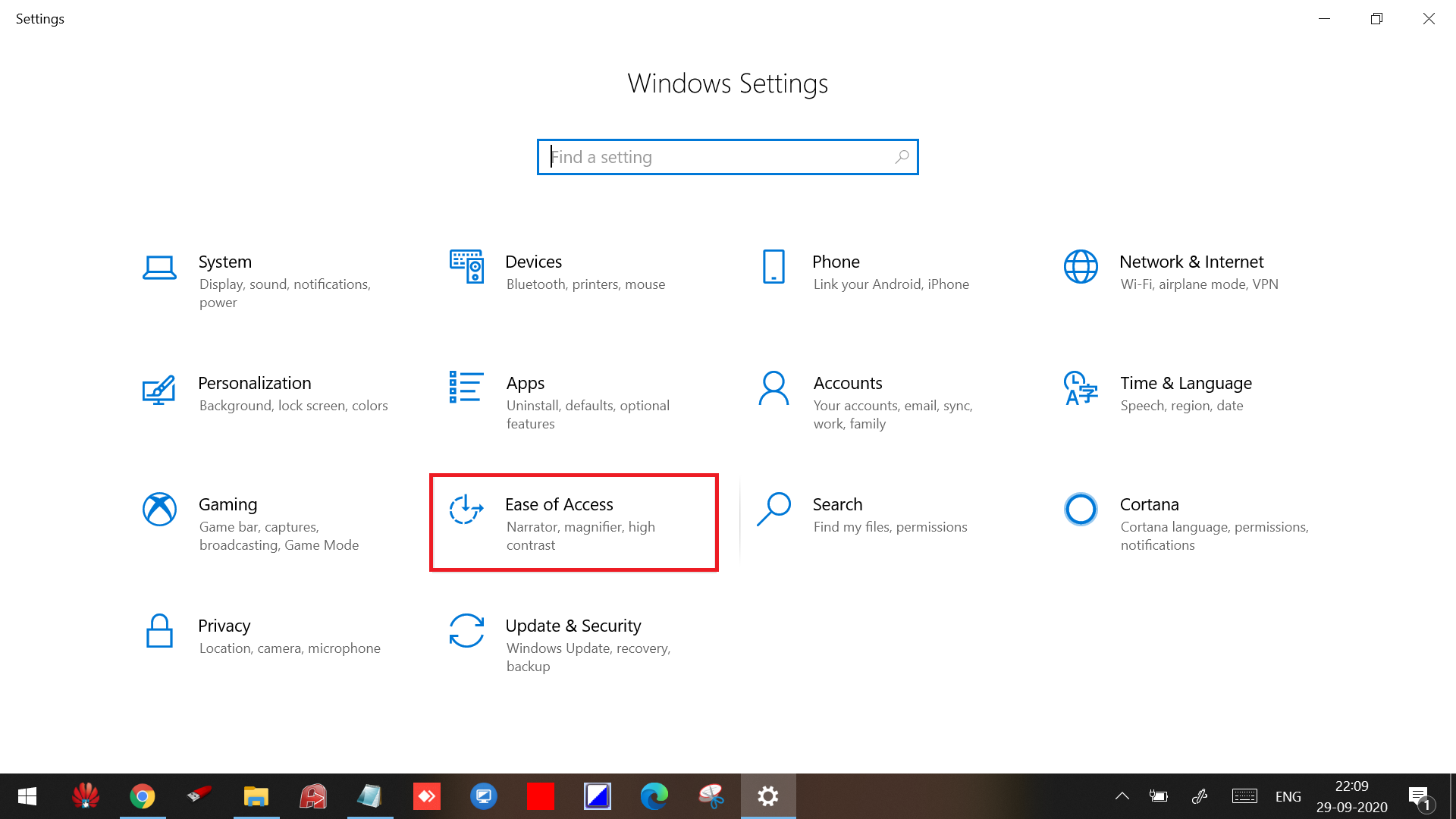
Task: Open Ease of Access title link
Action: pos(559,504)
